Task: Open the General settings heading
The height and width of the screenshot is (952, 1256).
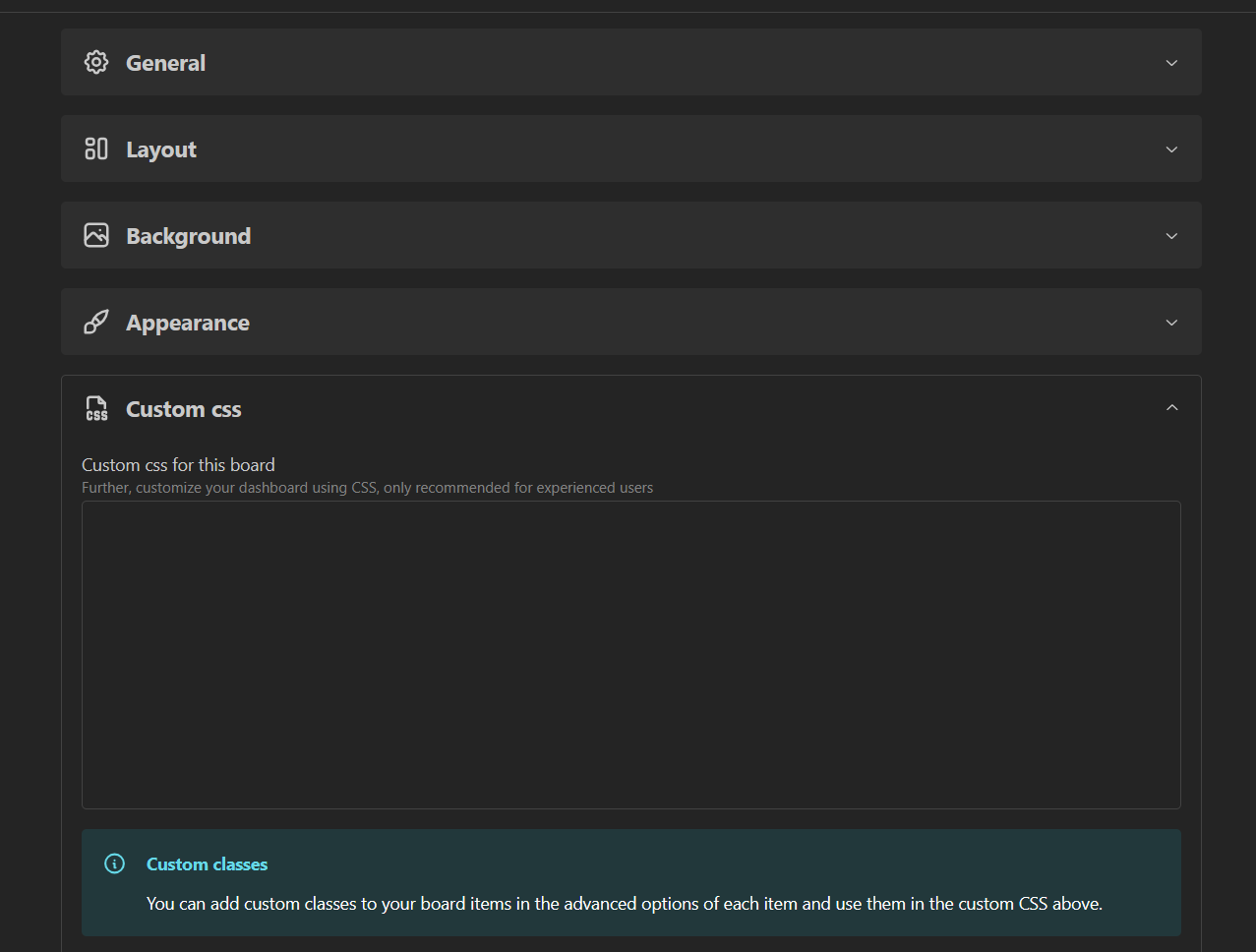Action: point(165,63)
